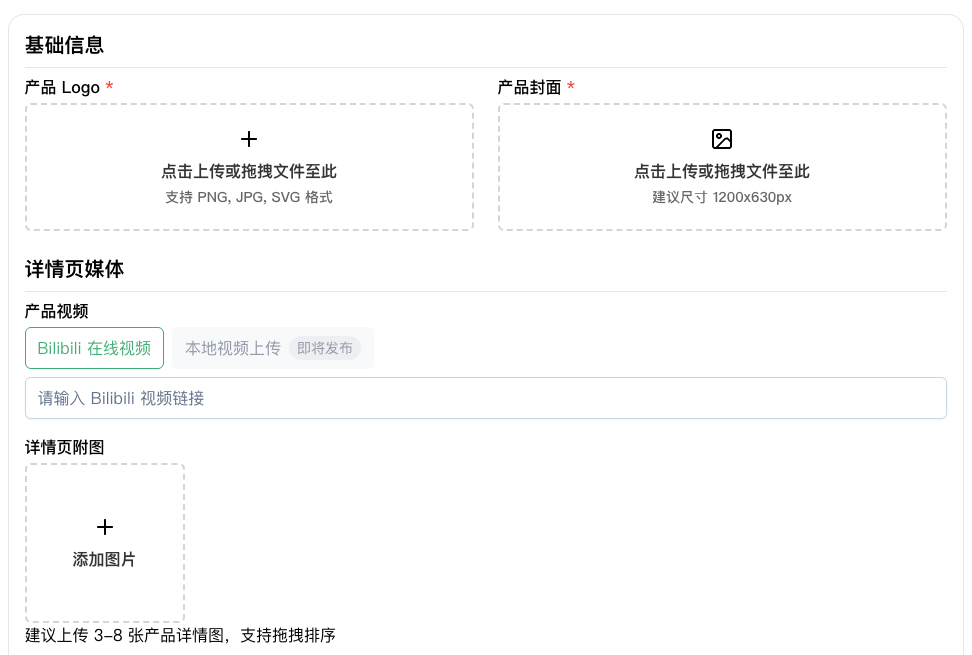972x655 pixels.
Task: Switch to the Bilibili 在线视频 tab
Action: (x=94, y=348)
